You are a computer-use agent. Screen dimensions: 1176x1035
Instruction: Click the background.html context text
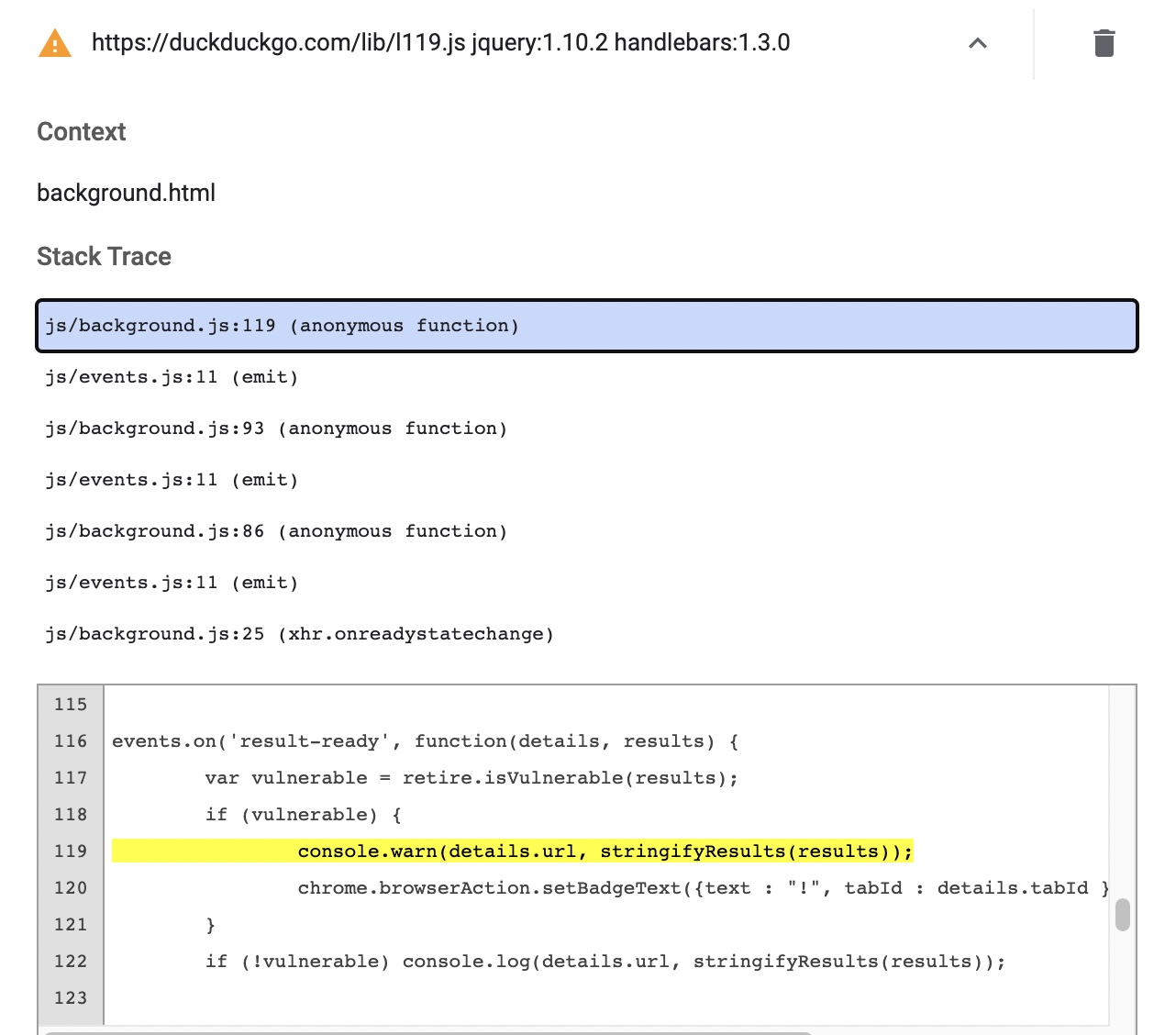point(126,192)
